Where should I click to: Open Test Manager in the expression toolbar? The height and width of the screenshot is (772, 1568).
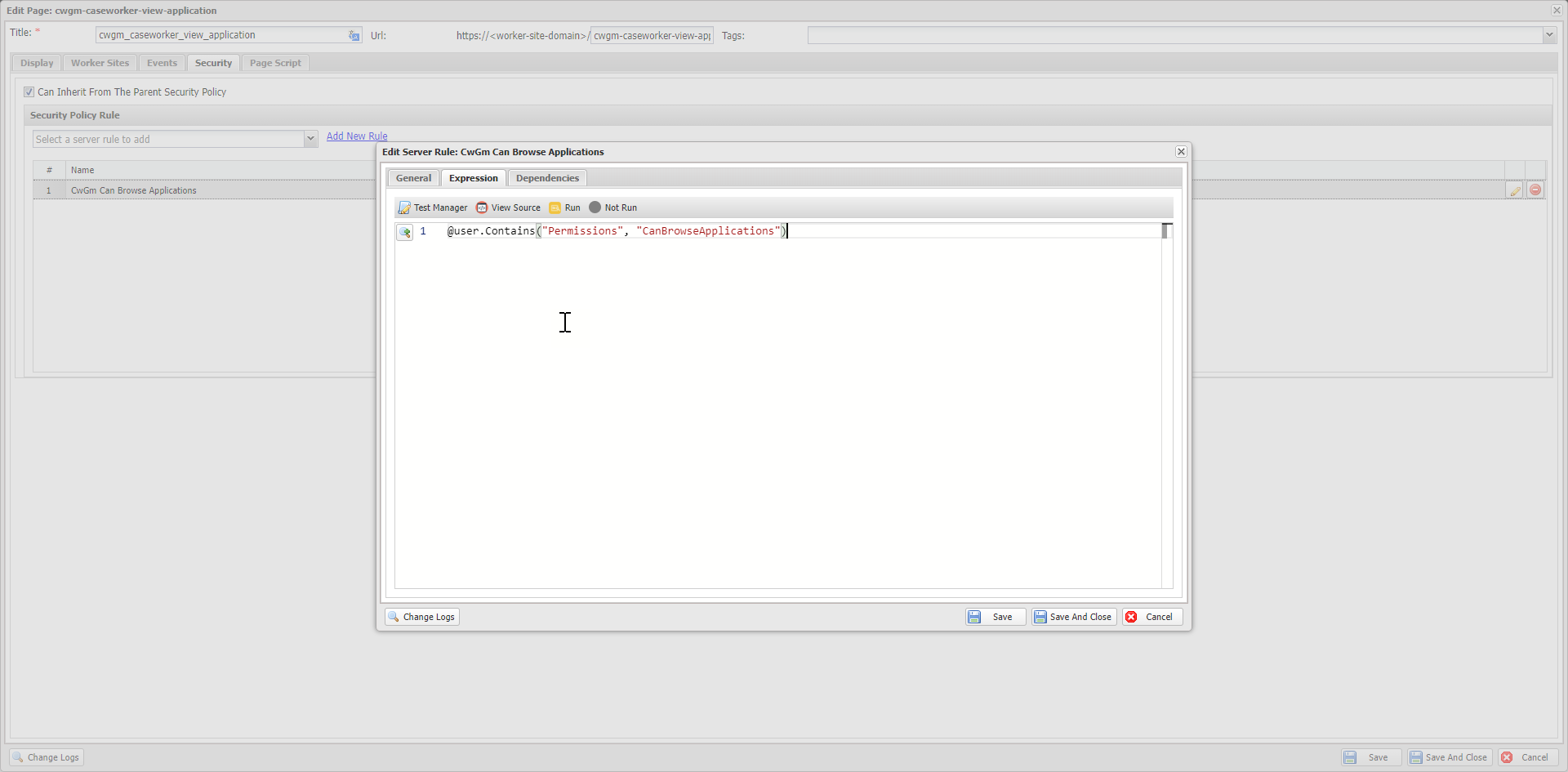point(433,208)
